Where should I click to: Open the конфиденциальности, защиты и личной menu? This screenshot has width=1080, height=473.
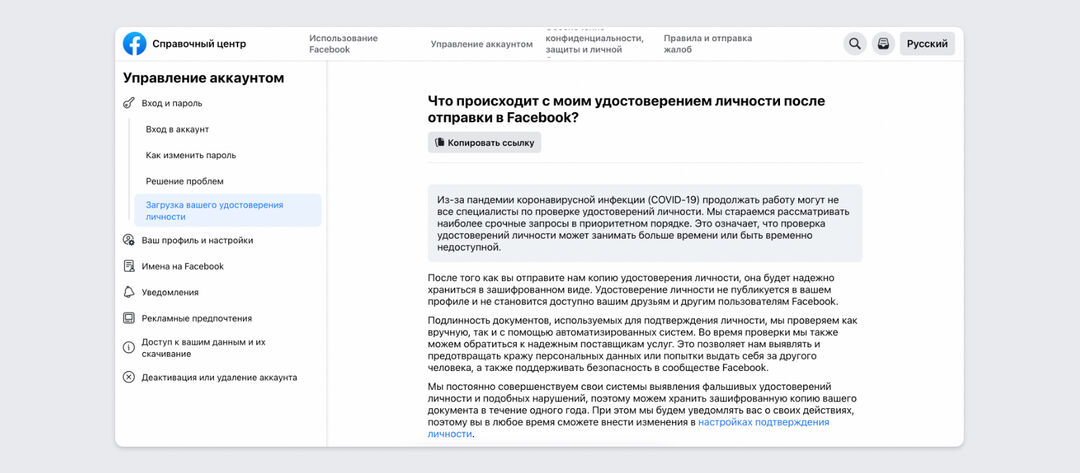594,44
